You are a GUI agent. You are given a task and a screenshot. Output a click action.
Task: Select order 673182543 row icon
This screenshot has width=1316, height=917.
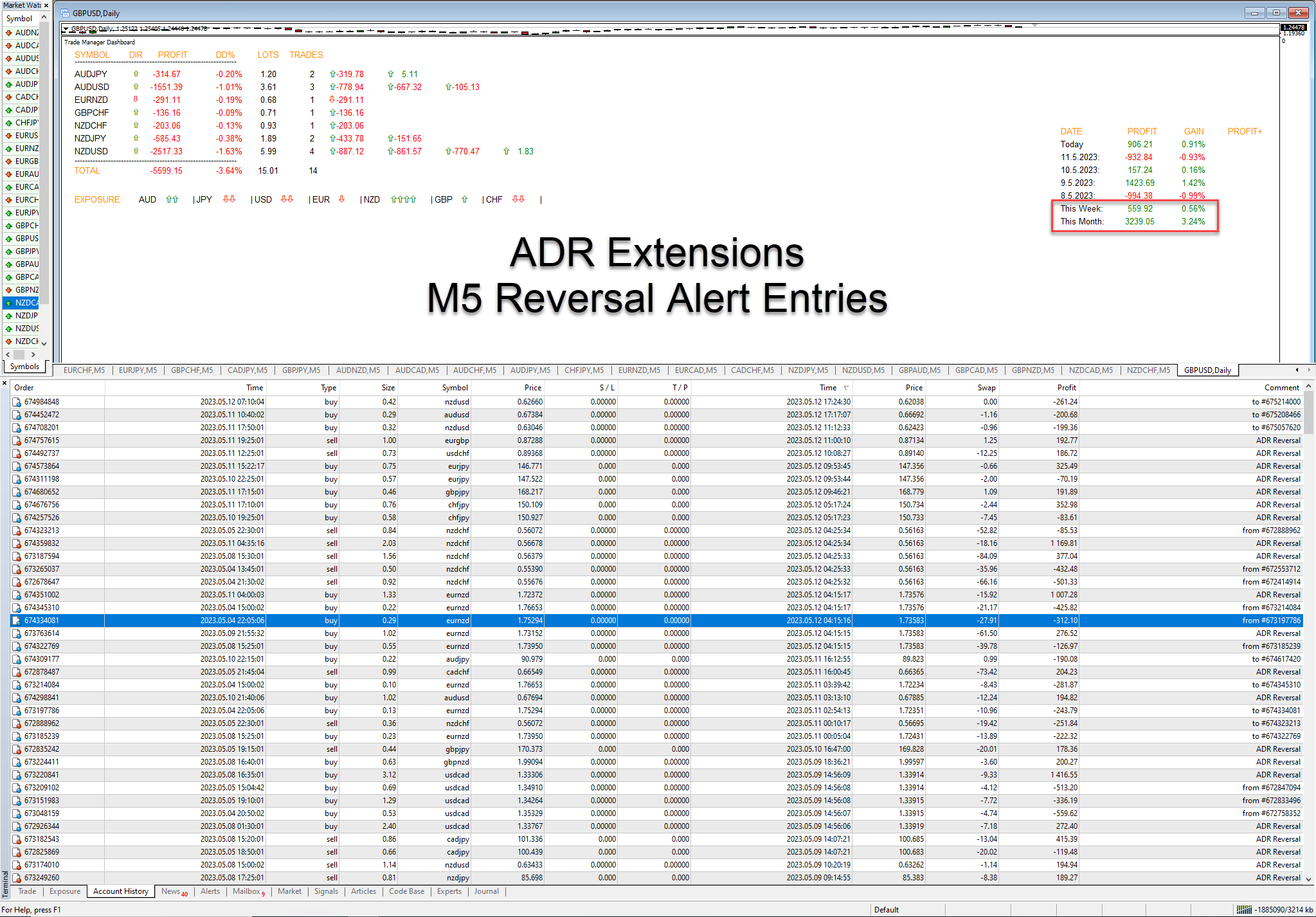click(x=17, y=839)
